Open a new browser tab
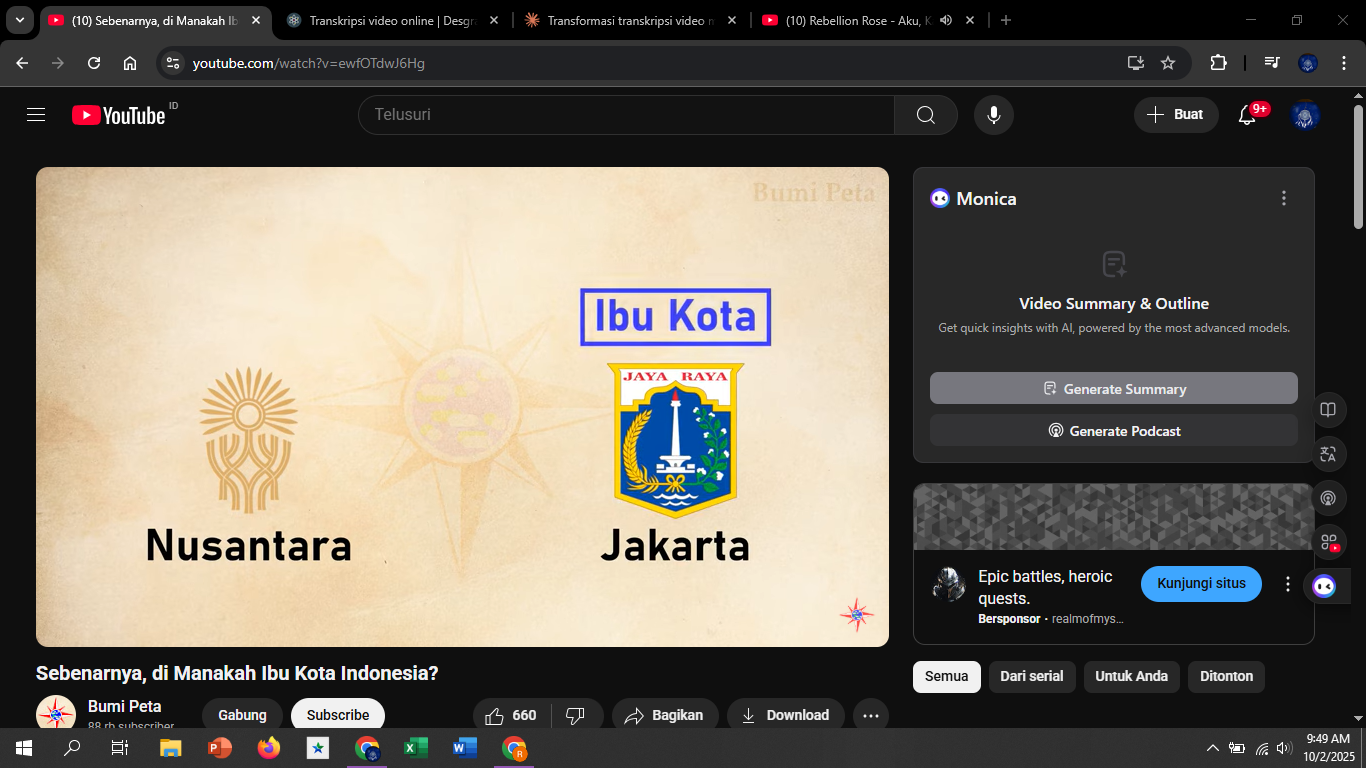Viewport: 1366px width, 768px height. [1006, 20]
